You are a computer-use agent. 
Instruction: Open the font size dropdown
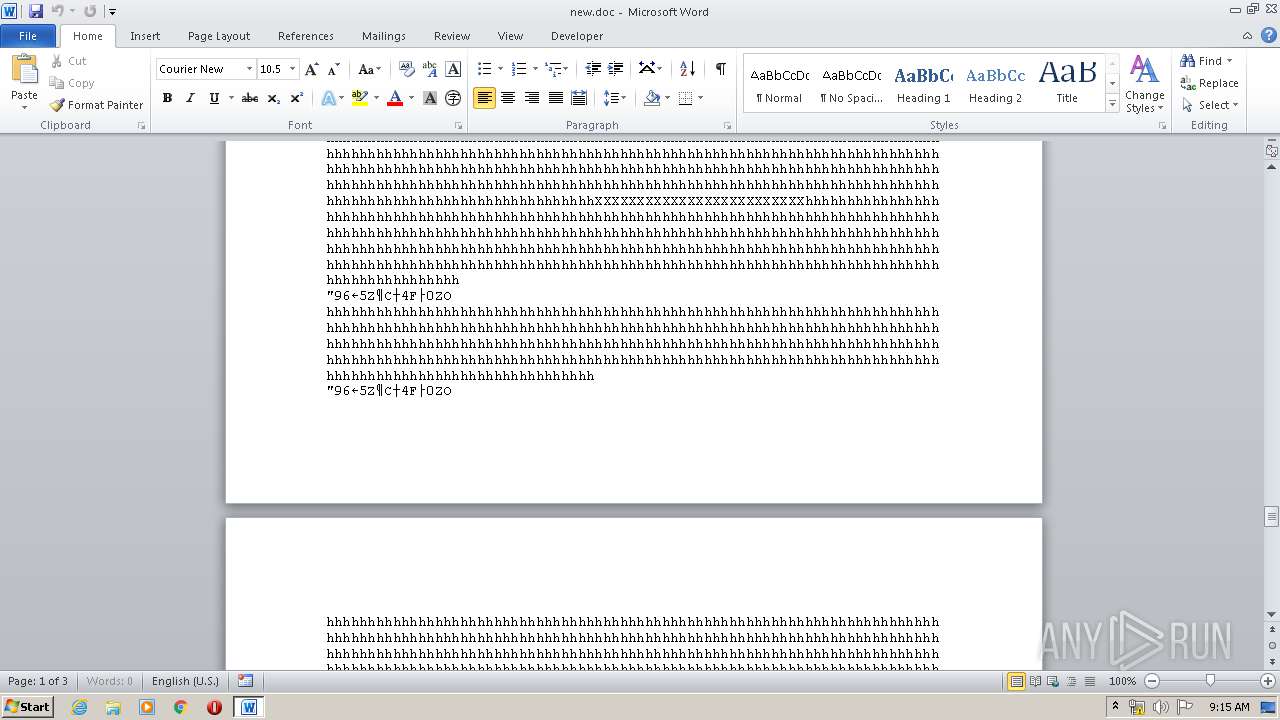click(292, 69)
